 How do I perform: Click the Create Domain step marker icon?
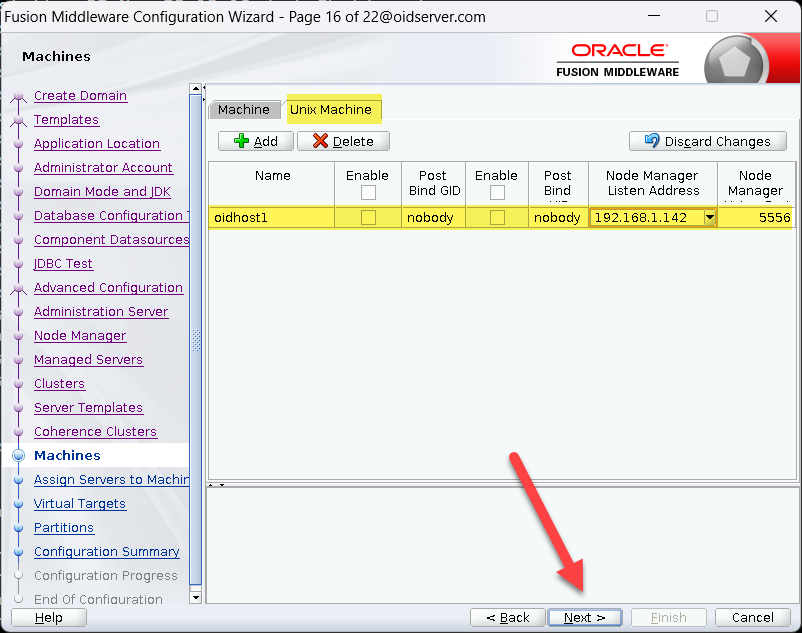click(x=18, y=97)
